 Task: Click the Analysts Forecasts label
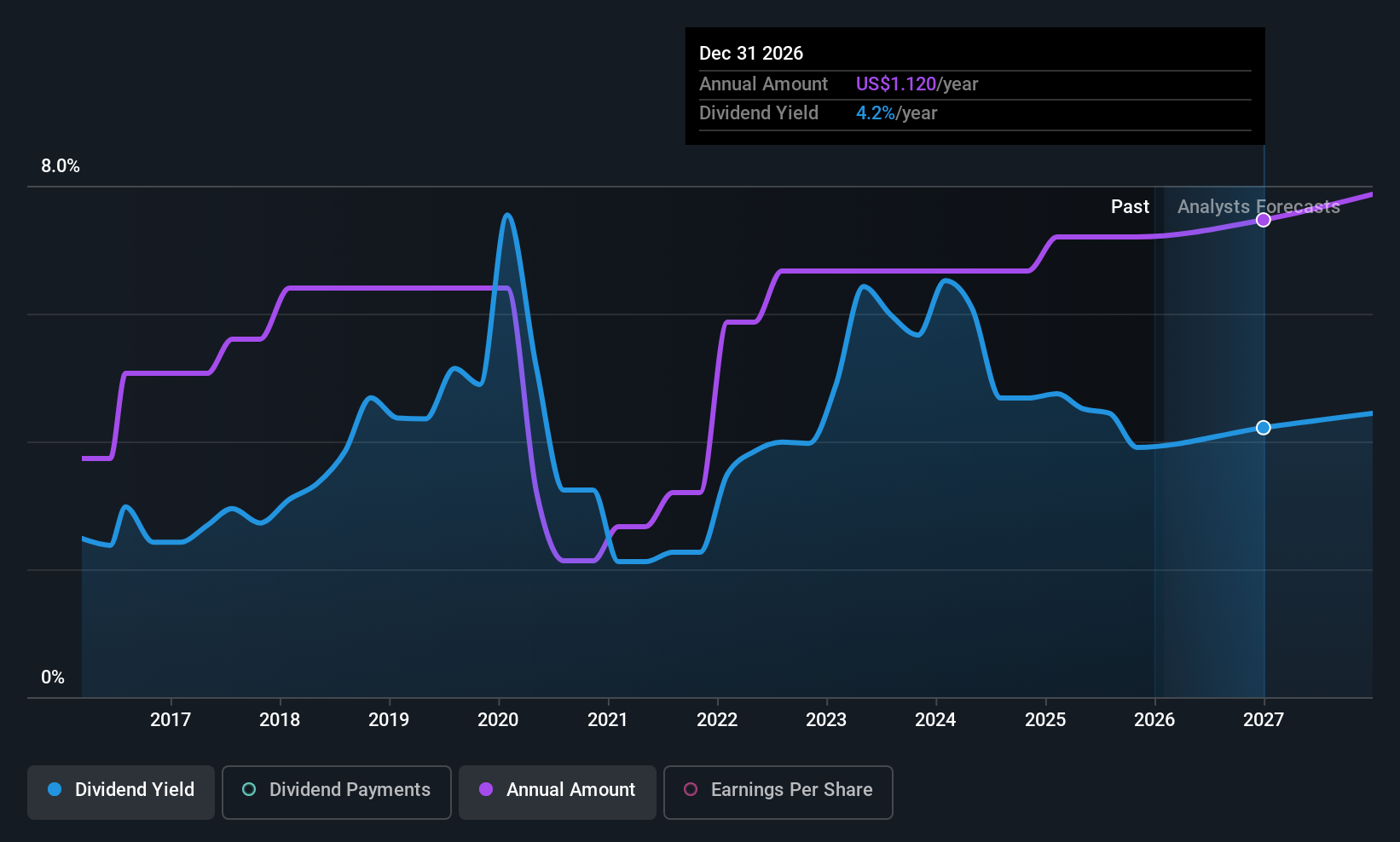1258,206
